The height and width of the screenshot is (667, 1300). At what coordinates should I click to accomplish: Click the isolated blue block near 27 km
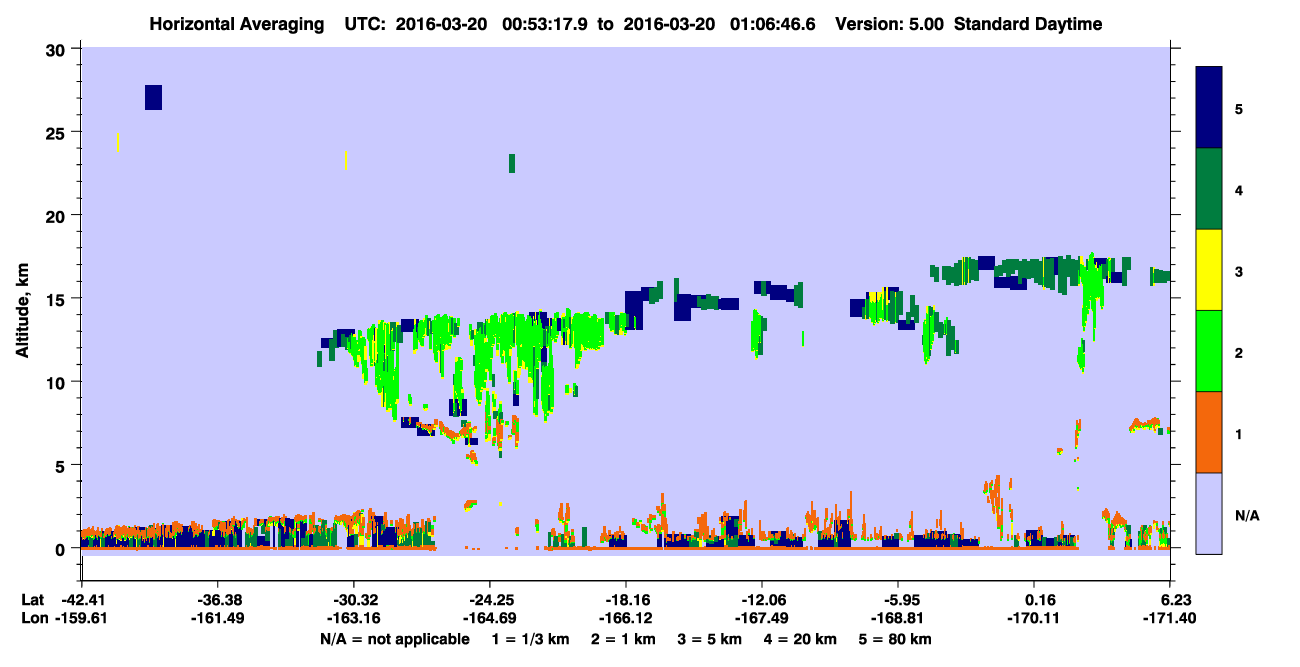tap(153, 97)
